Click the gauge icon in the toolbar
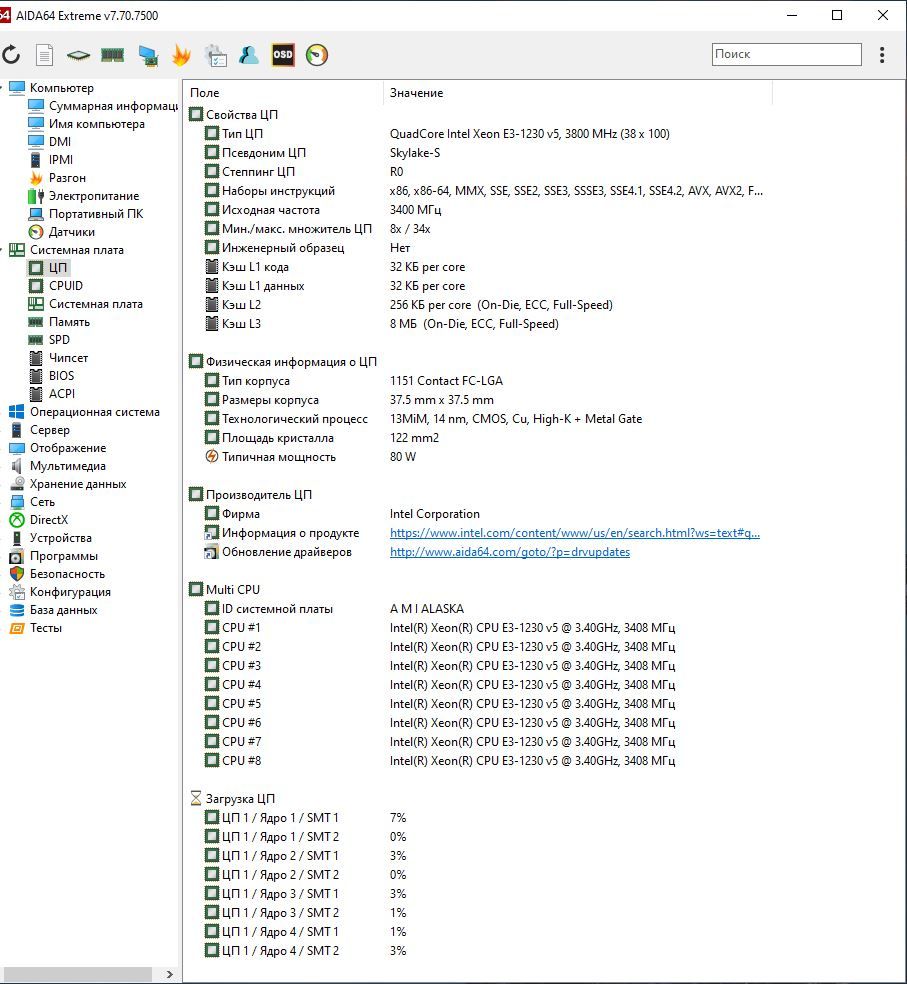Viewport: 907px width, 984px height. pos(317,55)
